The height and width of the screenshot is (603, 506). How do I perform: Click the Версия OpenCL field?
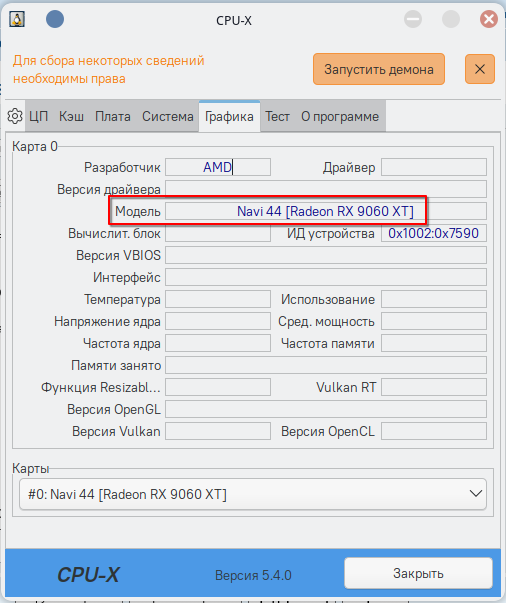point(434,431)
